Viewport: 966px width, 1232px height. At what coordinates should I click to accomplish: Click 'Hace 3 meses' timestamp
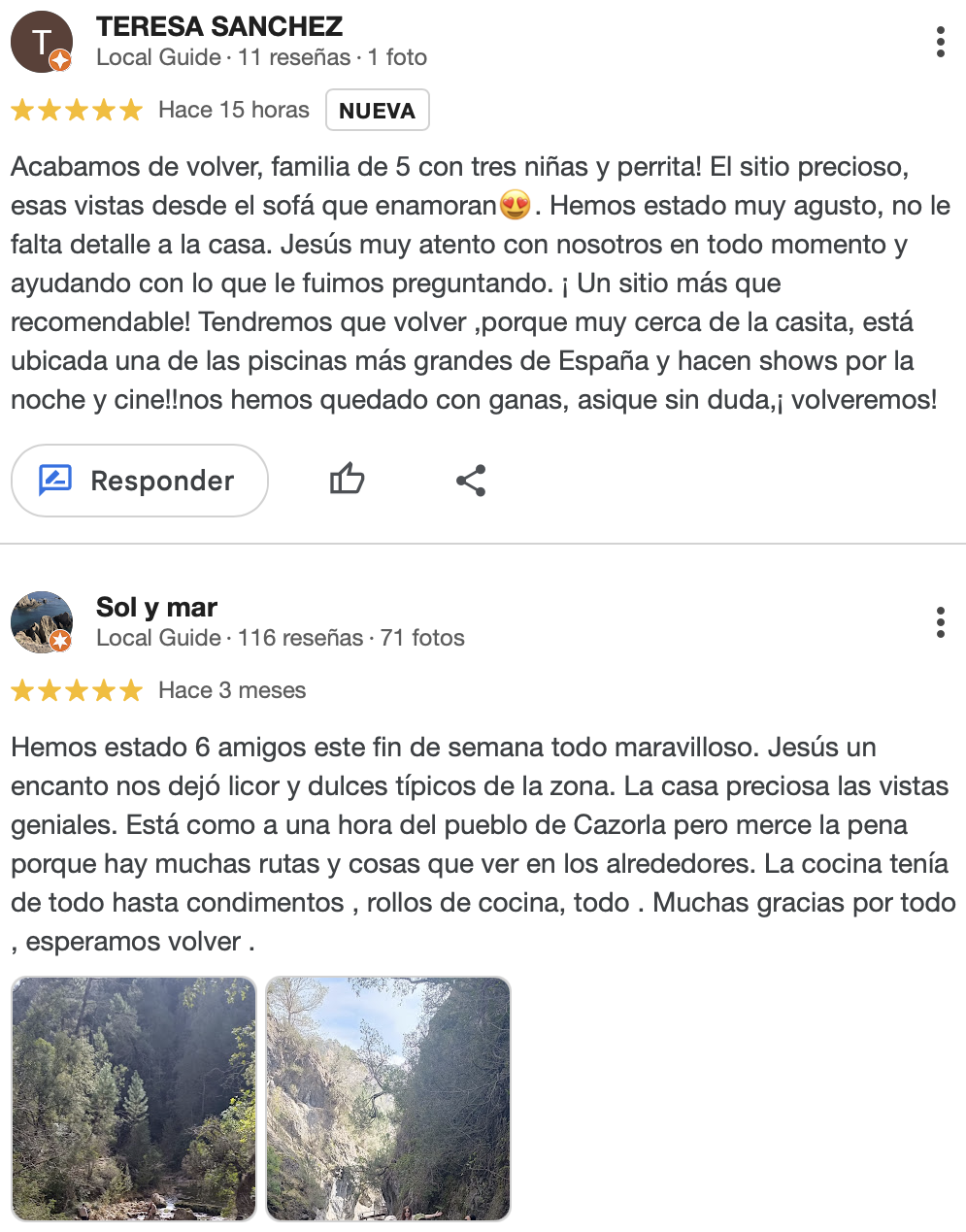[x=232, y=690]
